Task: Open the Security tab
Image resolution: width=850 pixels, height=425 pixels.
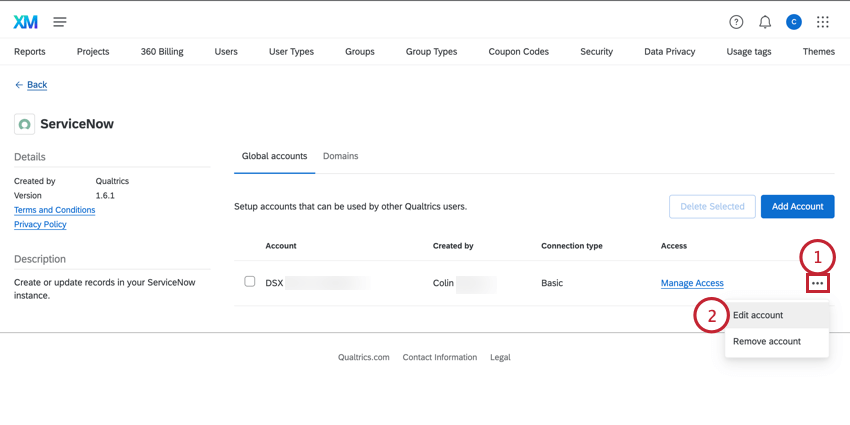Action: click(596, 51)
